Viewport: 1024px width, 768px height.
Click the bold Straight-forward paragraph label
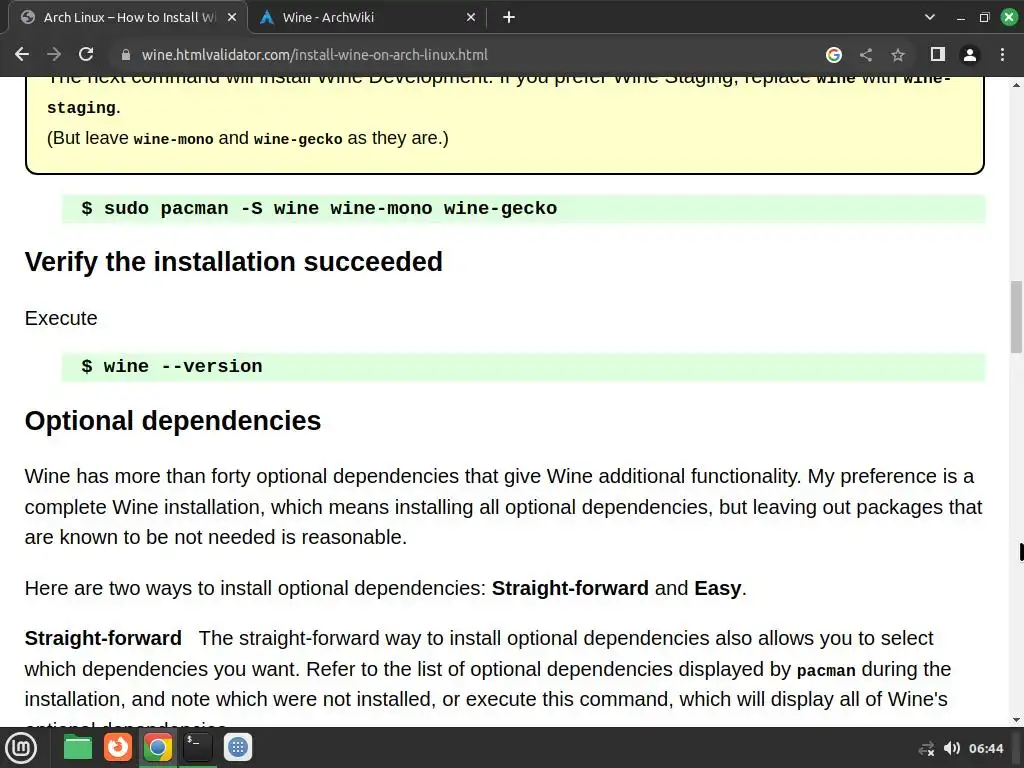(103, 638)
